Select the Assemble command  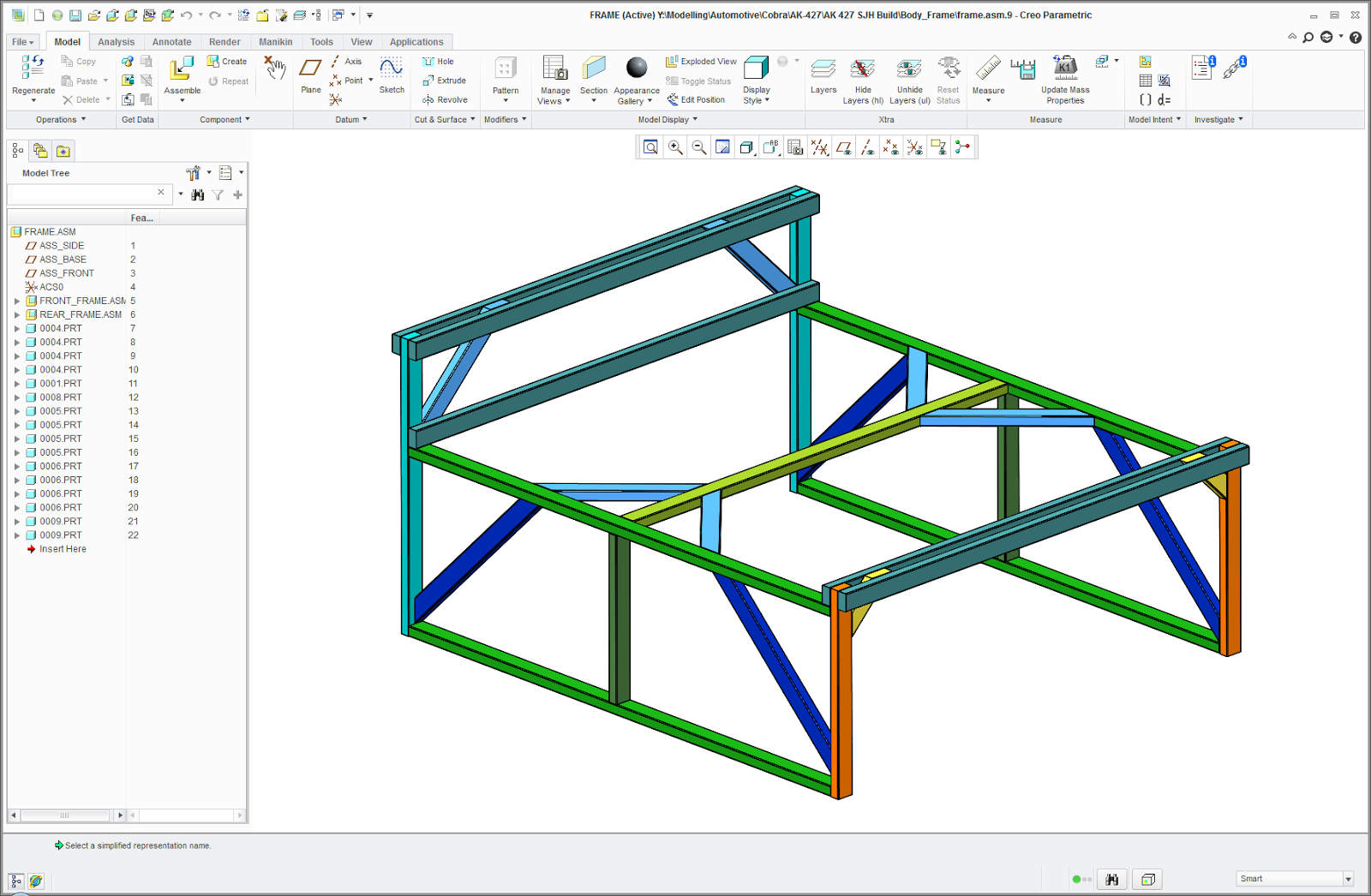[181, 77]
